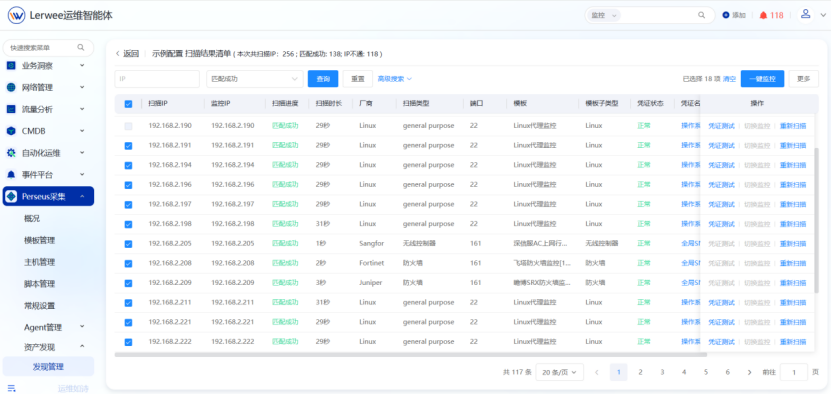Click the 扫描IP column header
The width and height of the screenshot is (831, 394).
pyautogui.click(x=158, y=104)
